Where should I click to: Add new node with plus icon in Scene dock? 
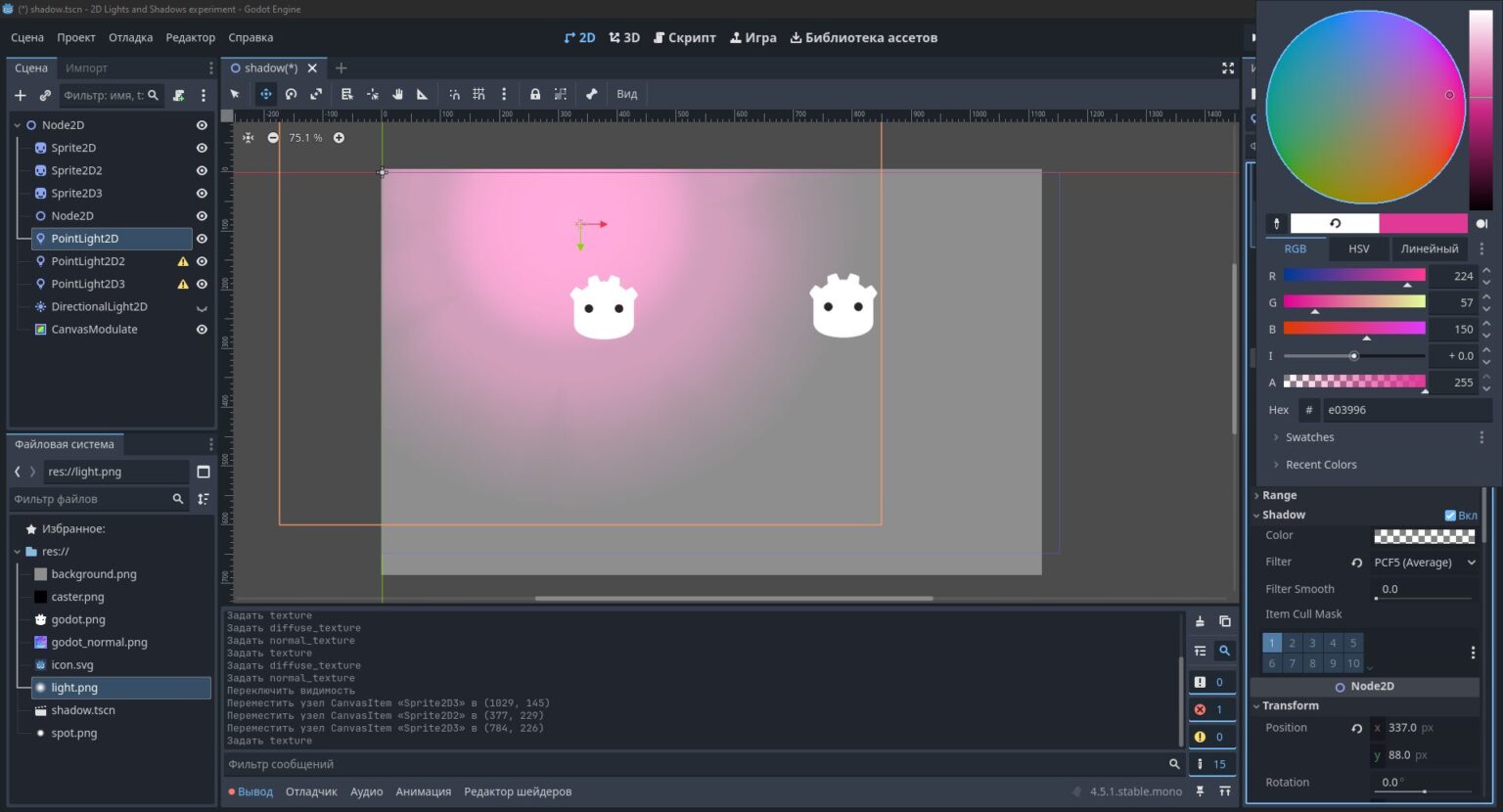[x=20, y=95]
